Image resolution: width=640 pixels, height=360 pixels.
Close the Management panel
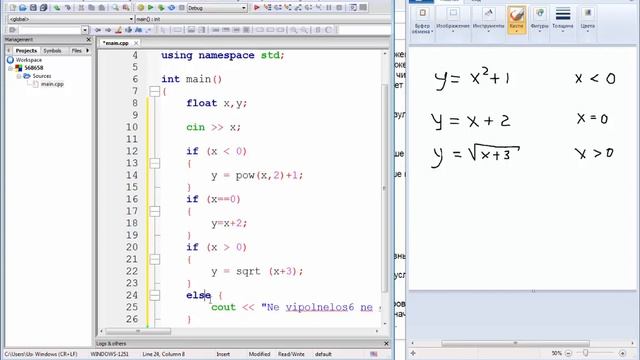point(89,40)
